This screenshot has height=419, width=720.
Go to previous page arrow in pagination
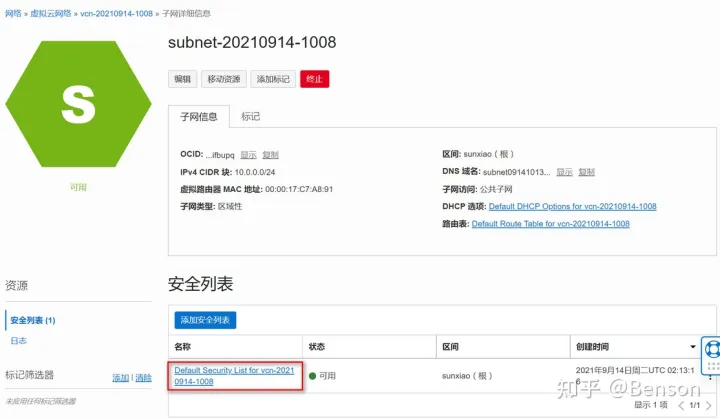681,405
